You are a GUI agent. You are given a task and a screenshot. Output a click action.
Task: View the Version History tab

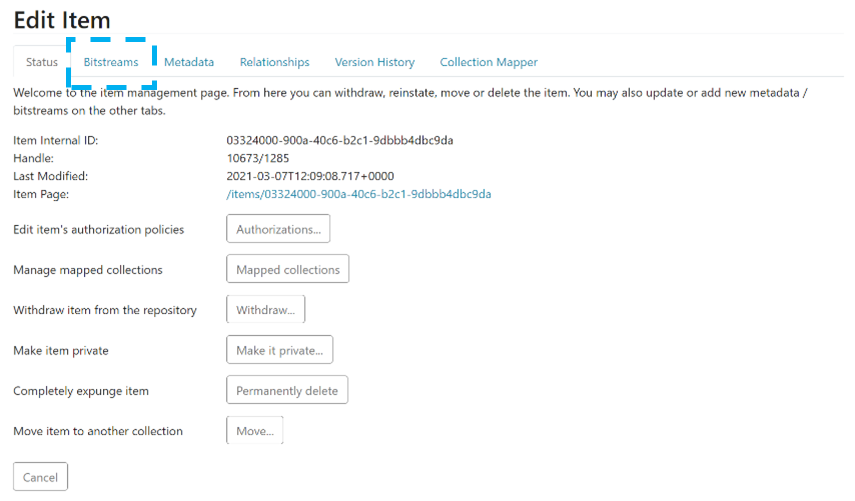click(374, 62)
